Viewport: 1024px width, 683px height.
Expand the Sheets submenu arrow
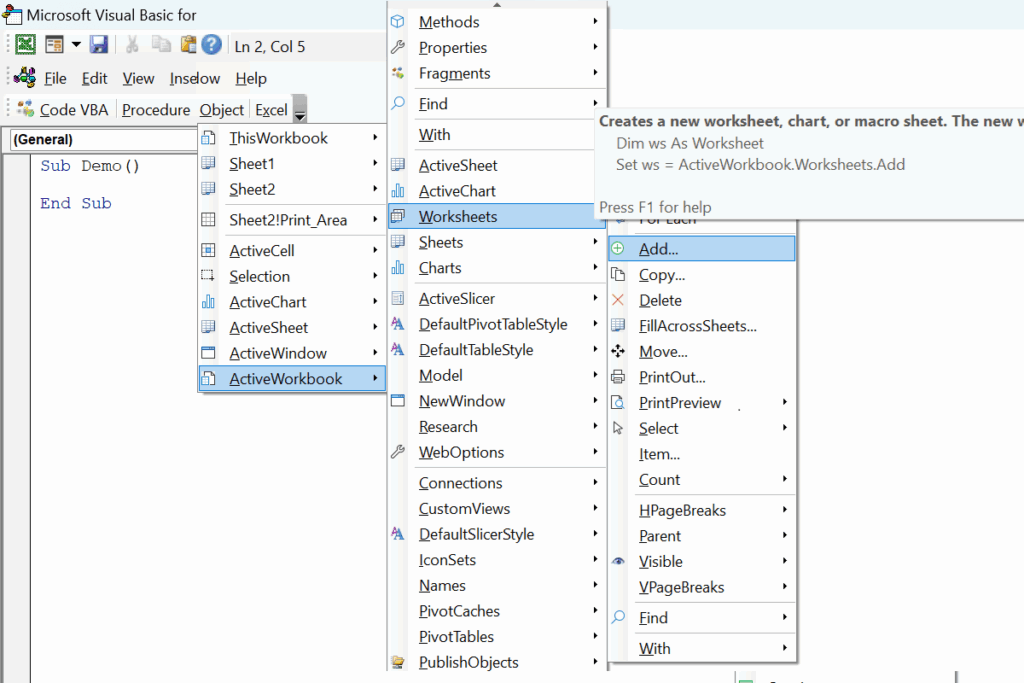pos(596,242)
